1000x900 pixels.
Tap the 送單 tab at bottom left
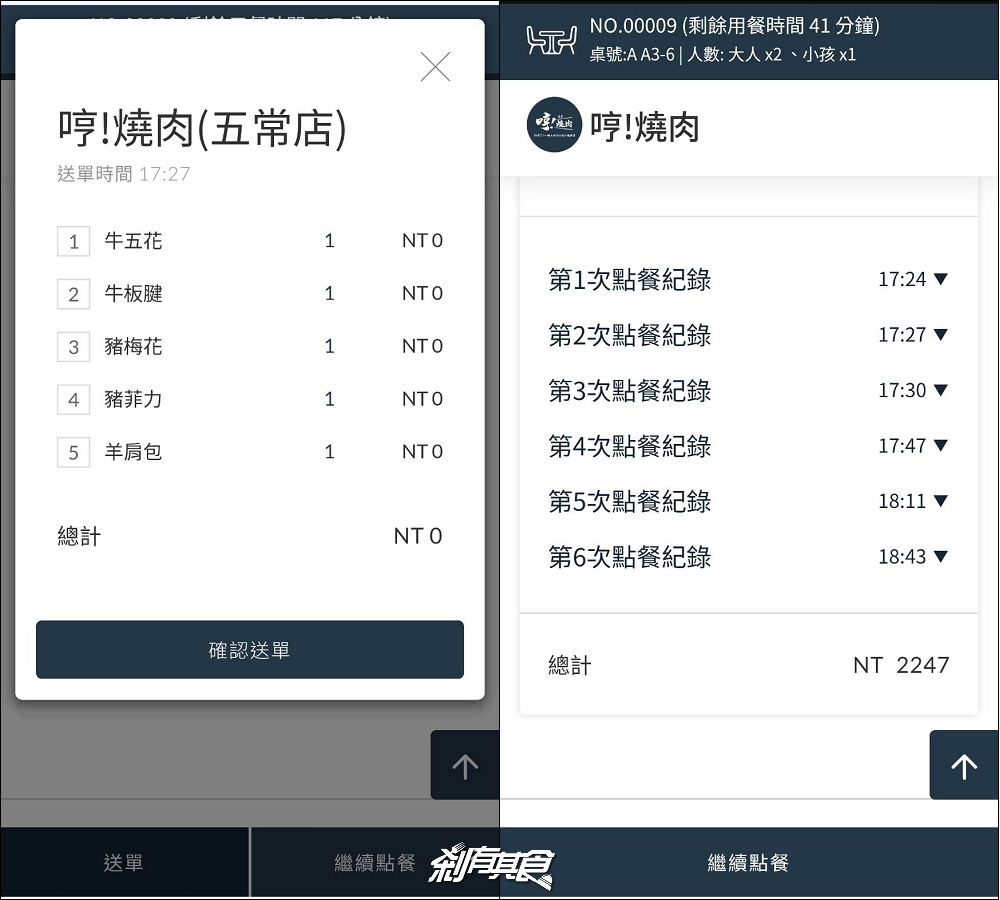click(x=124, y=862)
